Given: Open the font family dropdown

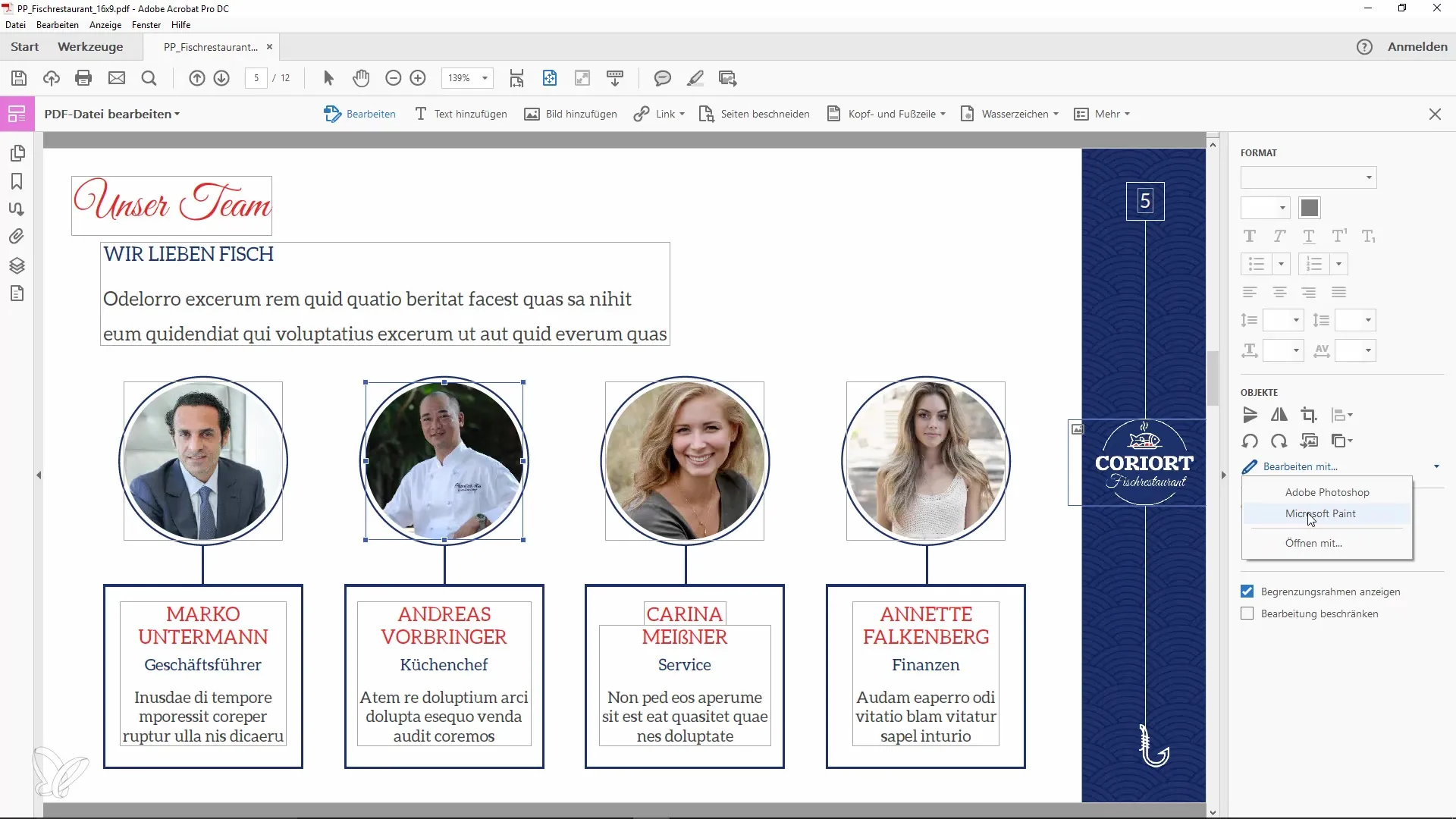Looking at the screenshot, I should 1308,177.
